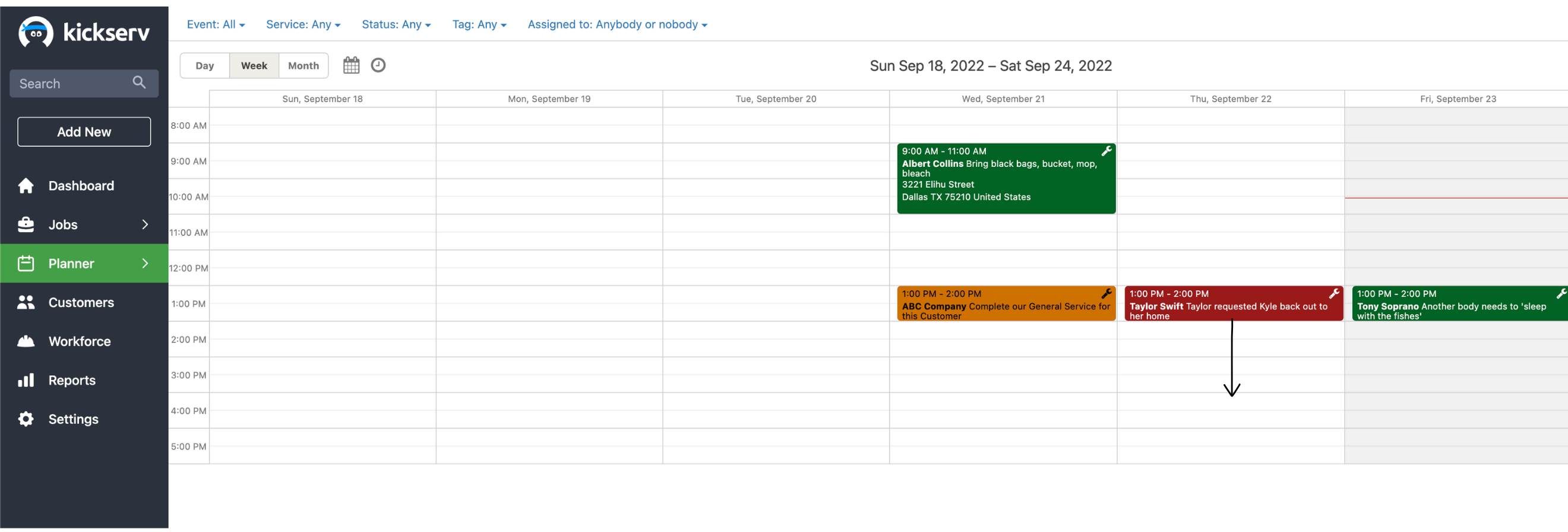Image resolution: width=1568 pixels, height=532 pixels.
Task: Expand the Status: Any filter
Action: (396, 24)
